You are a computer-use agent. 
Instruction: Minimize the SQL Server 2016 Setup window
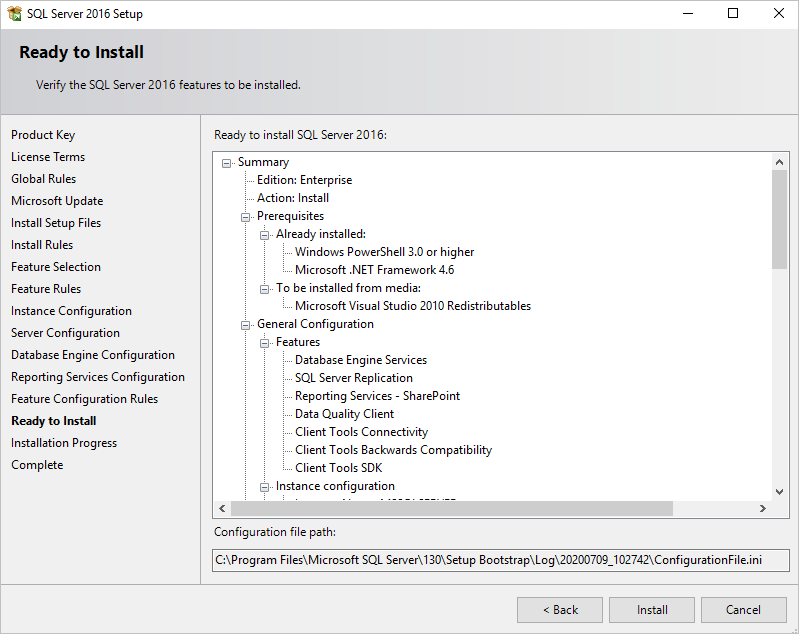pyautogui.click(x=688, y=14)
